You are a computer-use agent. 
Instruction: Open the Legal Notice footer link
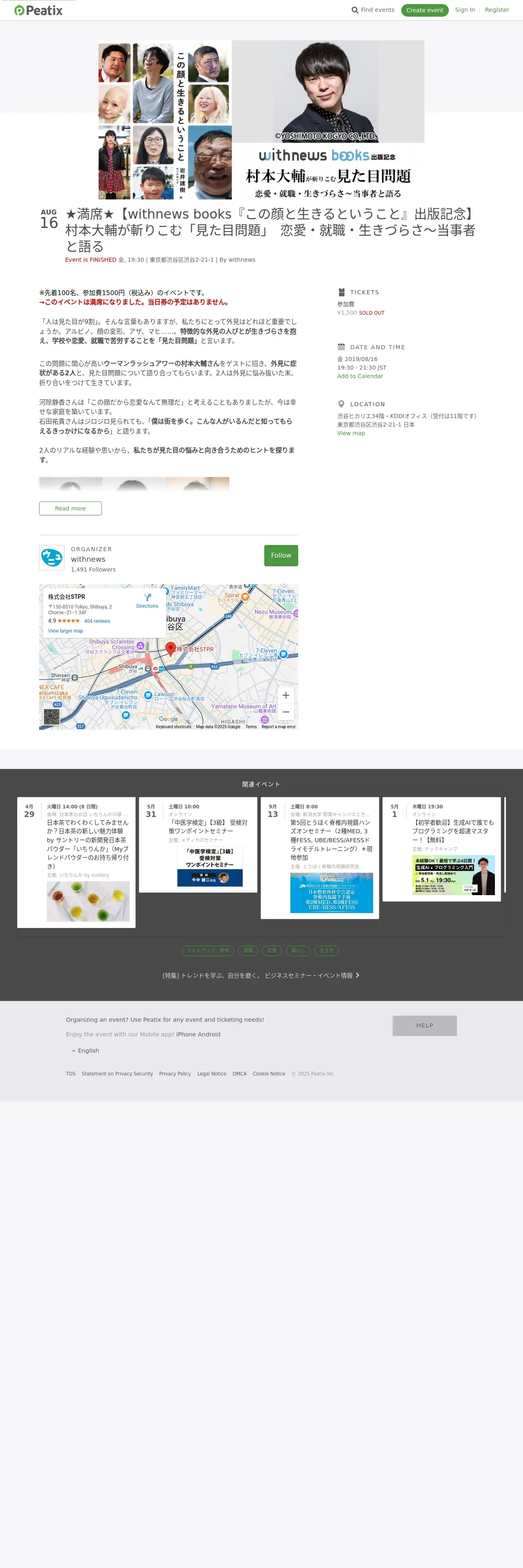point(212,1074)
